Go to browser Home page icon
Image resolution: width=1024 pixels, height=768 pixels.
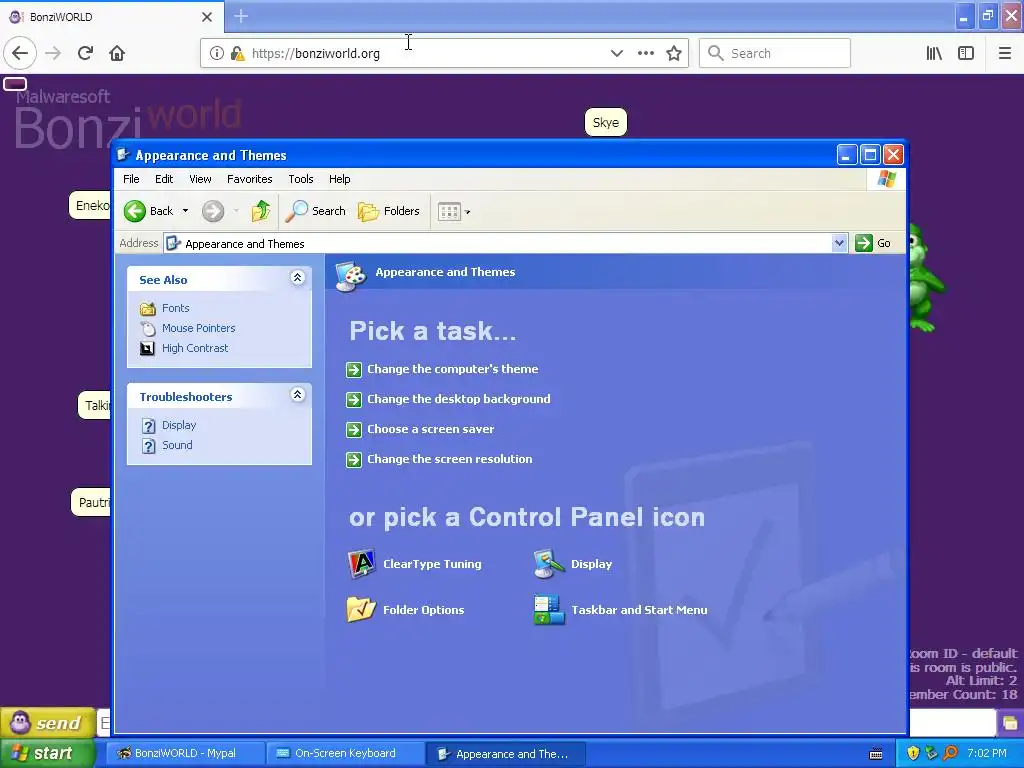[117, 53]
